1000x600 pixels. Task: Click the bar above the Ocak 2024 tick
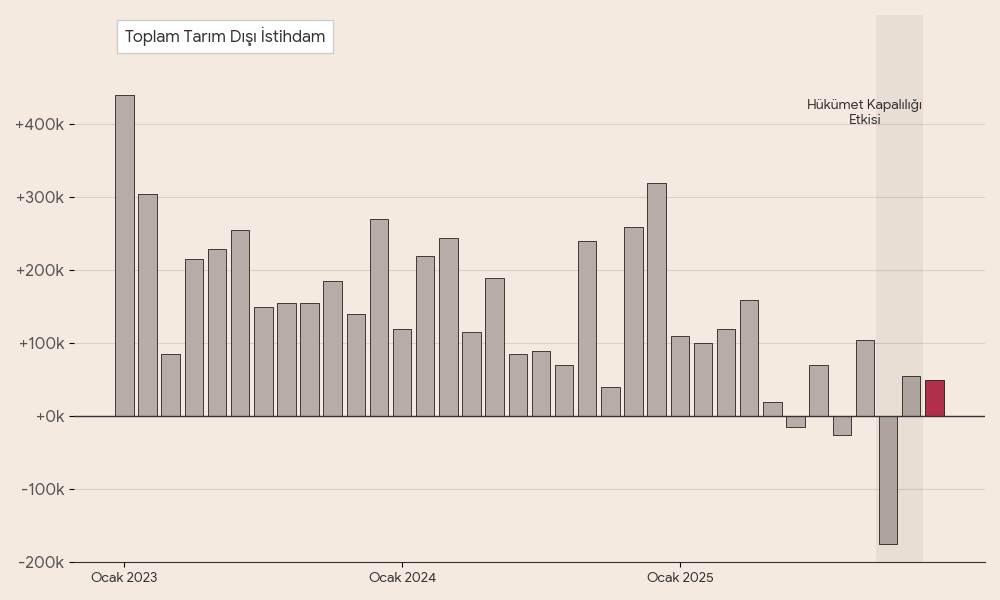[x=402, y=372]
